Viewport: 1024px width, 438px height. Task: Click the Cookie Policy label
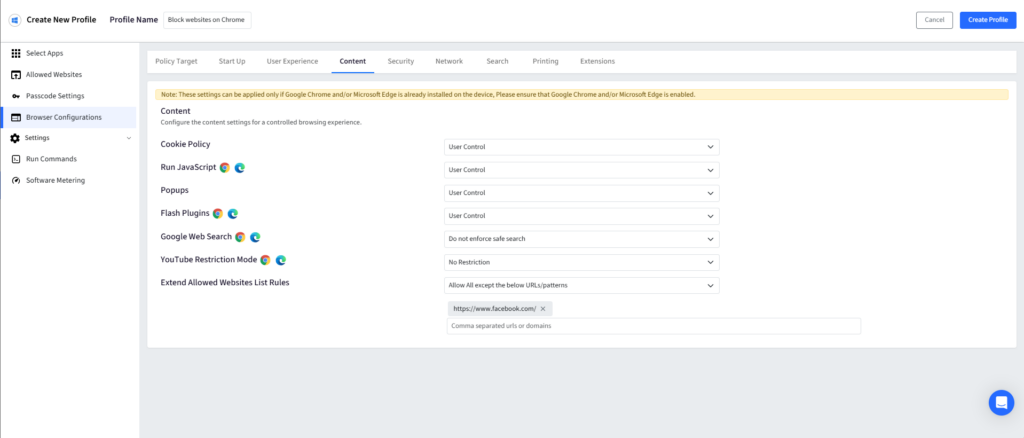(x=185, y=144)
